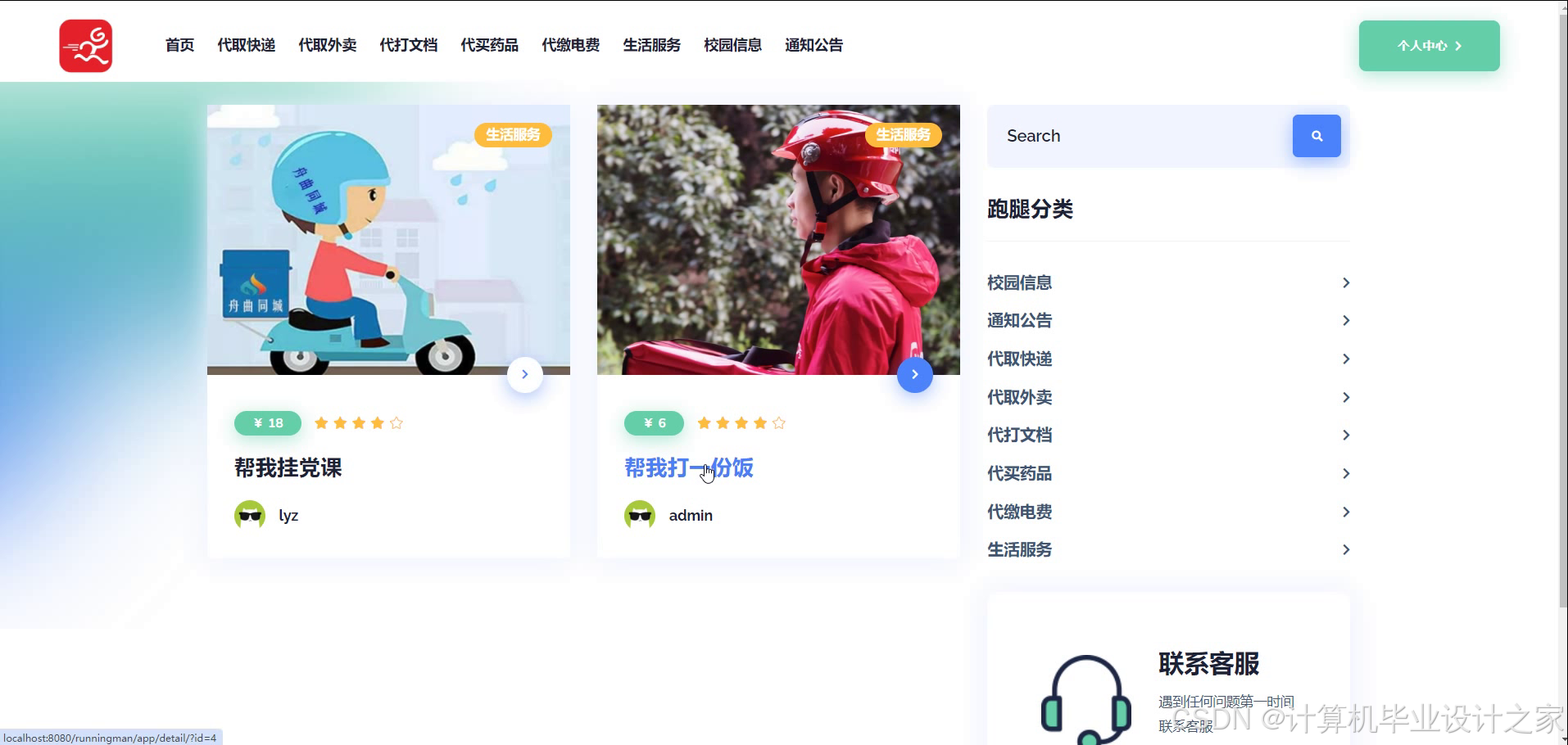The width and height of the screenshot is (1568, 745).
Task: Click the star rating under 帮我打一份饭
Action: coord(741,423)
